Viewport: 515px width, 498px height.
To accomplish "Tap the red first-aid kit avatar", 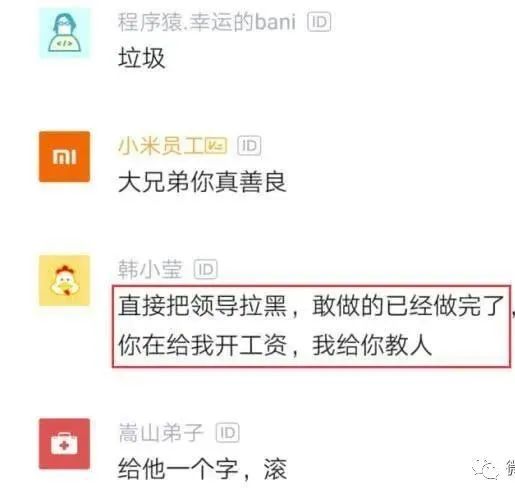I will (64, 444).
